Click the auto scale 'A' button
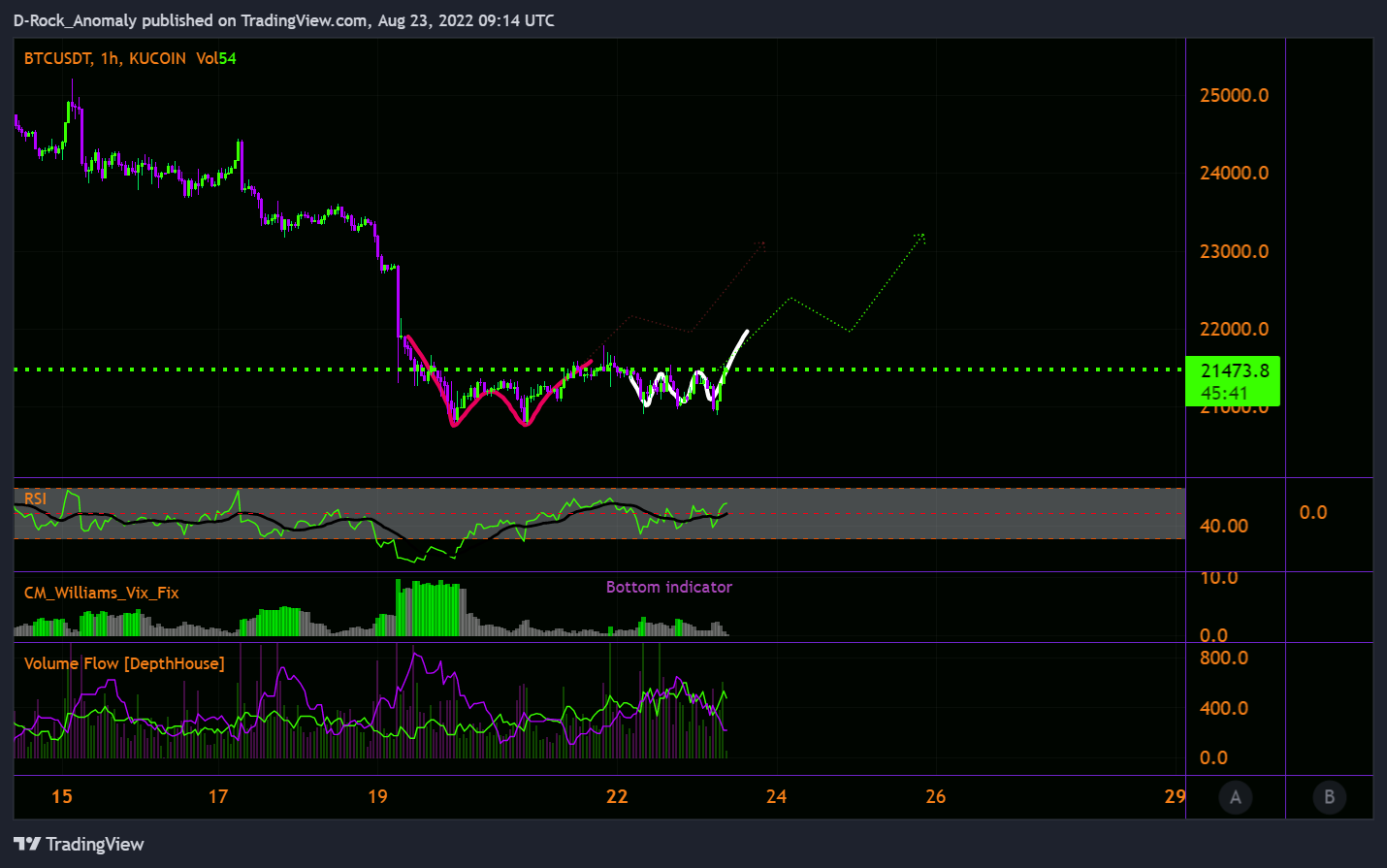Screen dimensions: 1387x868 (1235, 797)
